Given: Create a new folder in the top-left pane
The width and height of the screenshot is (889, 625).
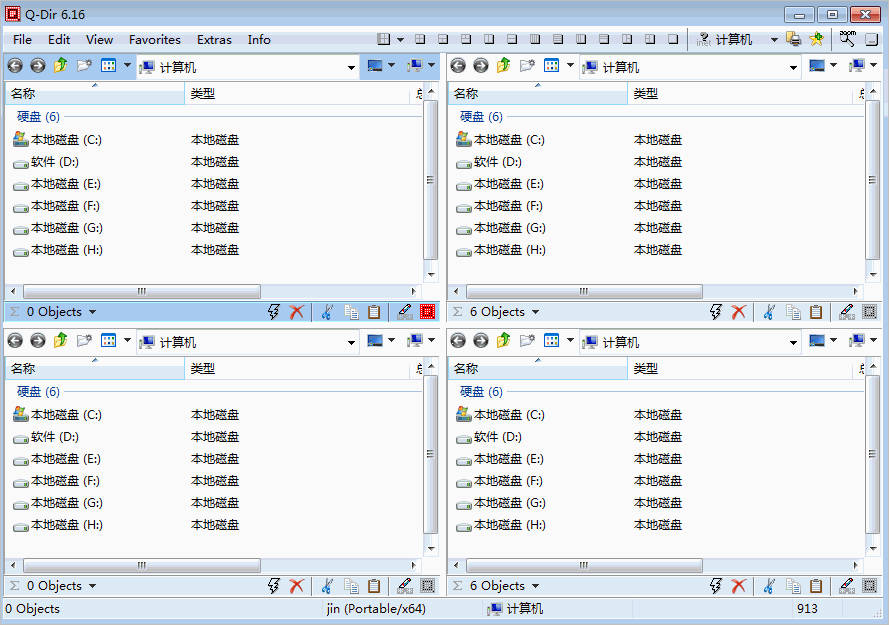Looking at the screenshot, I should click(x=84, y=66).
